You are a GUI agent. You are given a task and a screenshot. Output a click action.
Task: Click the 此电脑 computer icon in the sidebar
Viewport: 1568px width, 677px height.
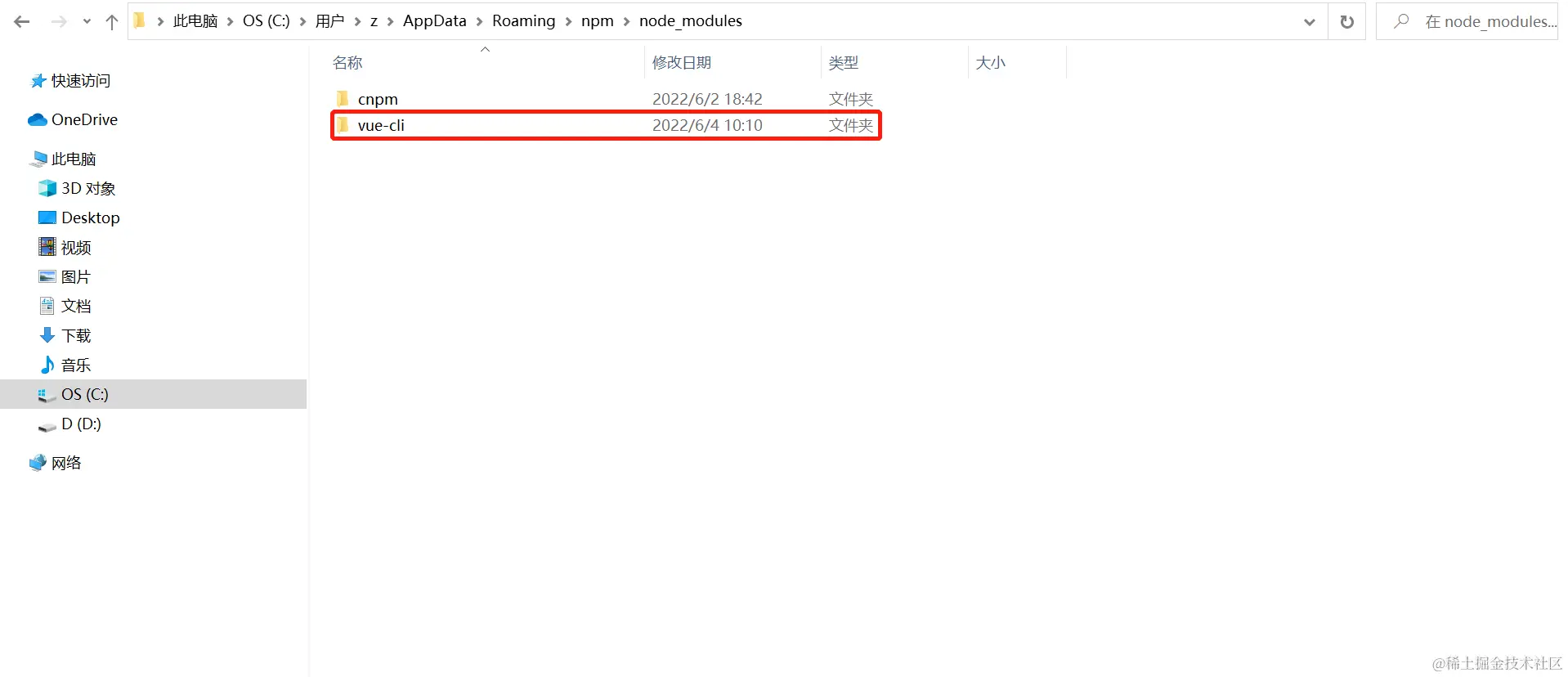(38, 159)
